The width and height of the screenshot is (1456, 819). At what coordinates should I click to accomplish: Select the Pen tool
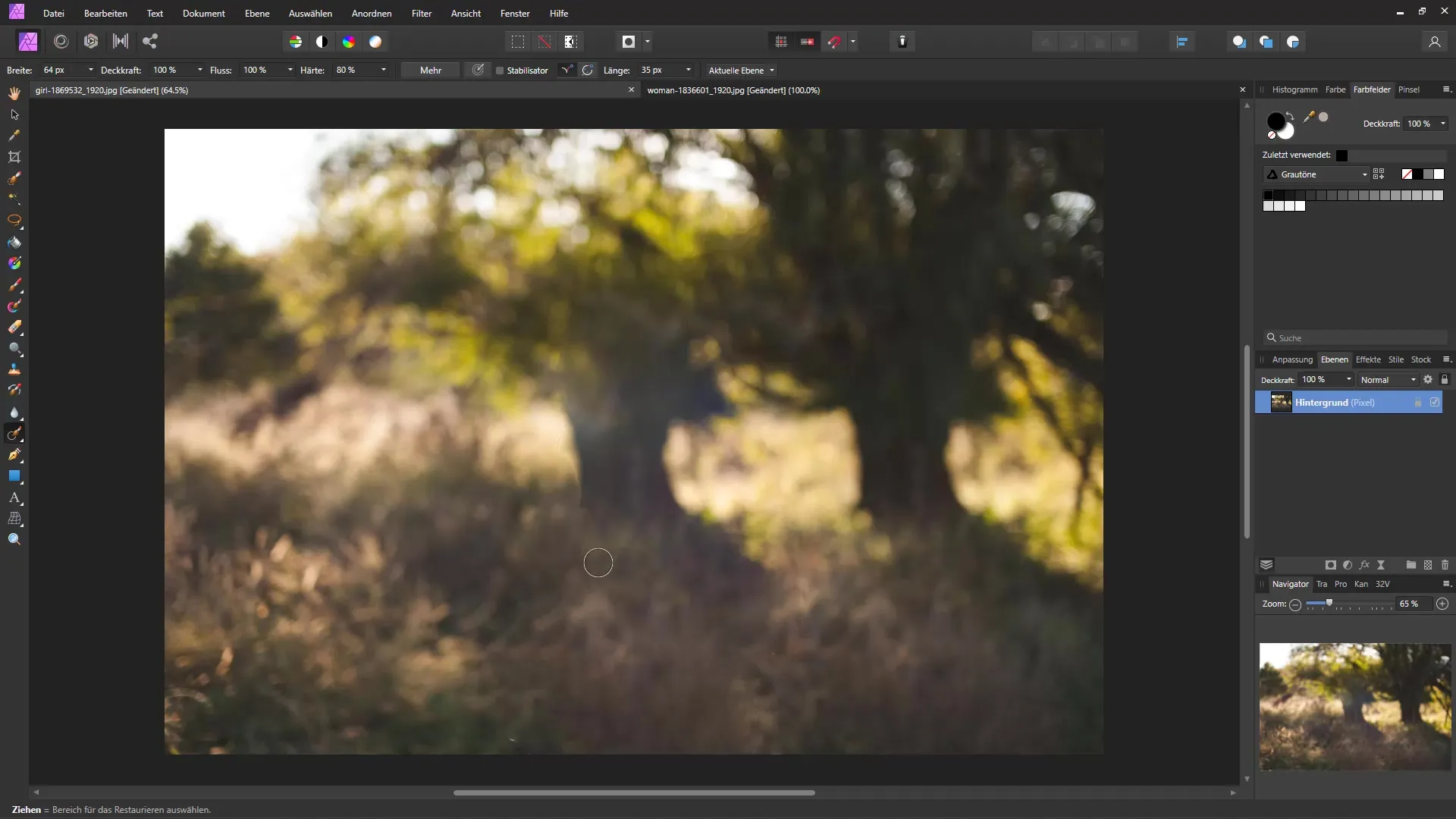point(14,455)
